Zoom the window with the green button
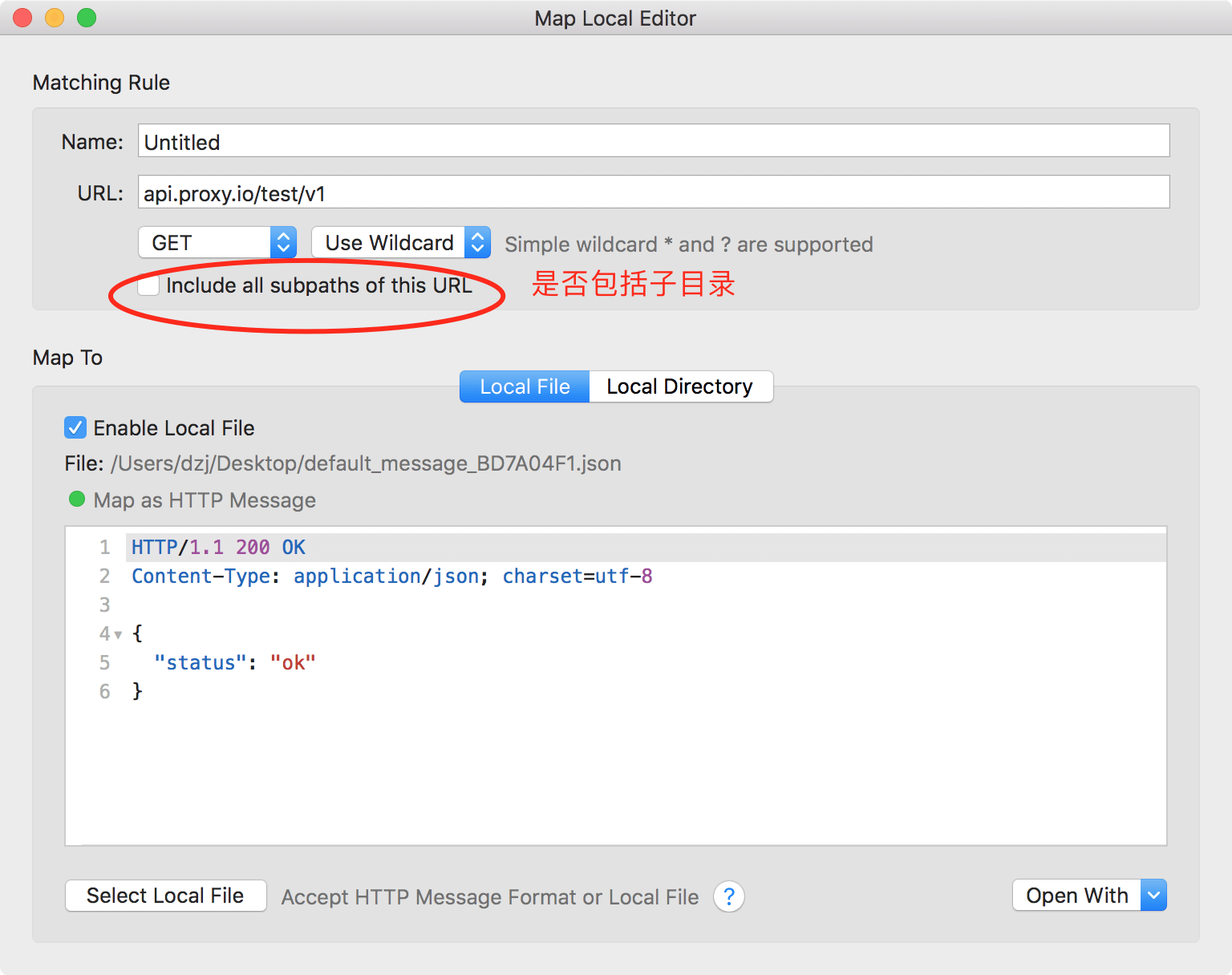The height and width of the screenshot is (975, 1232). pyautogui.click(x=87, y=18)
